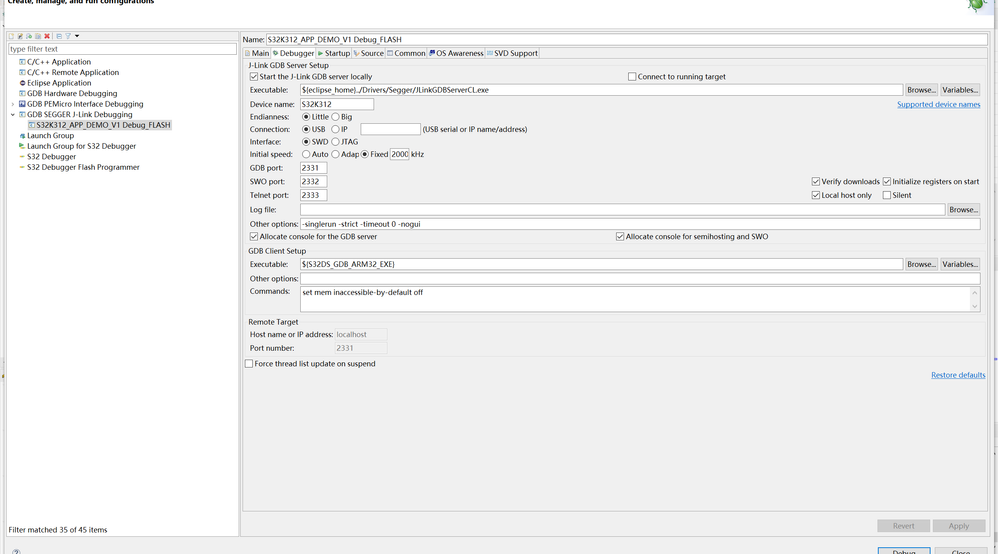Select GDB Hardware Debugging entry
The image size is (998, 554).
click(x=72, y=94)
